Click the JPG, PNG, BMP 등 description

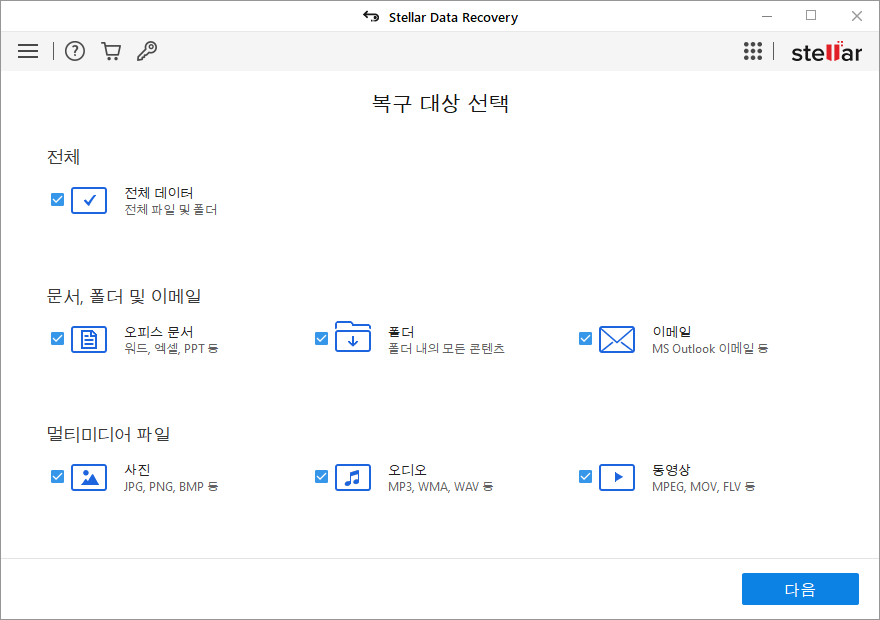pyautogui.click(x=171, y=486)
